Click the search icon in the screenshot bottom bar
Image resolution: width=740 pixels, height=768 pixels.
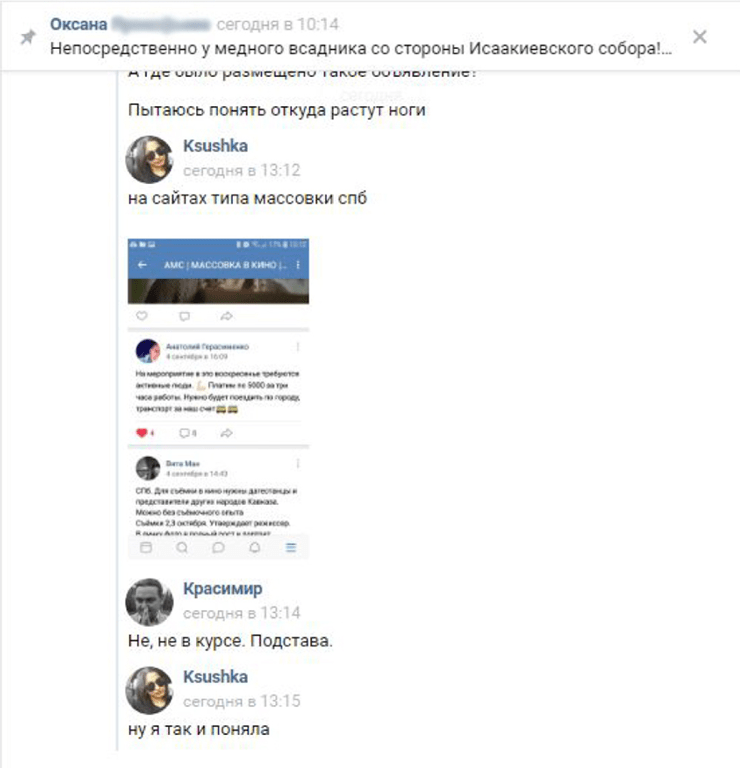coord(182,547)
